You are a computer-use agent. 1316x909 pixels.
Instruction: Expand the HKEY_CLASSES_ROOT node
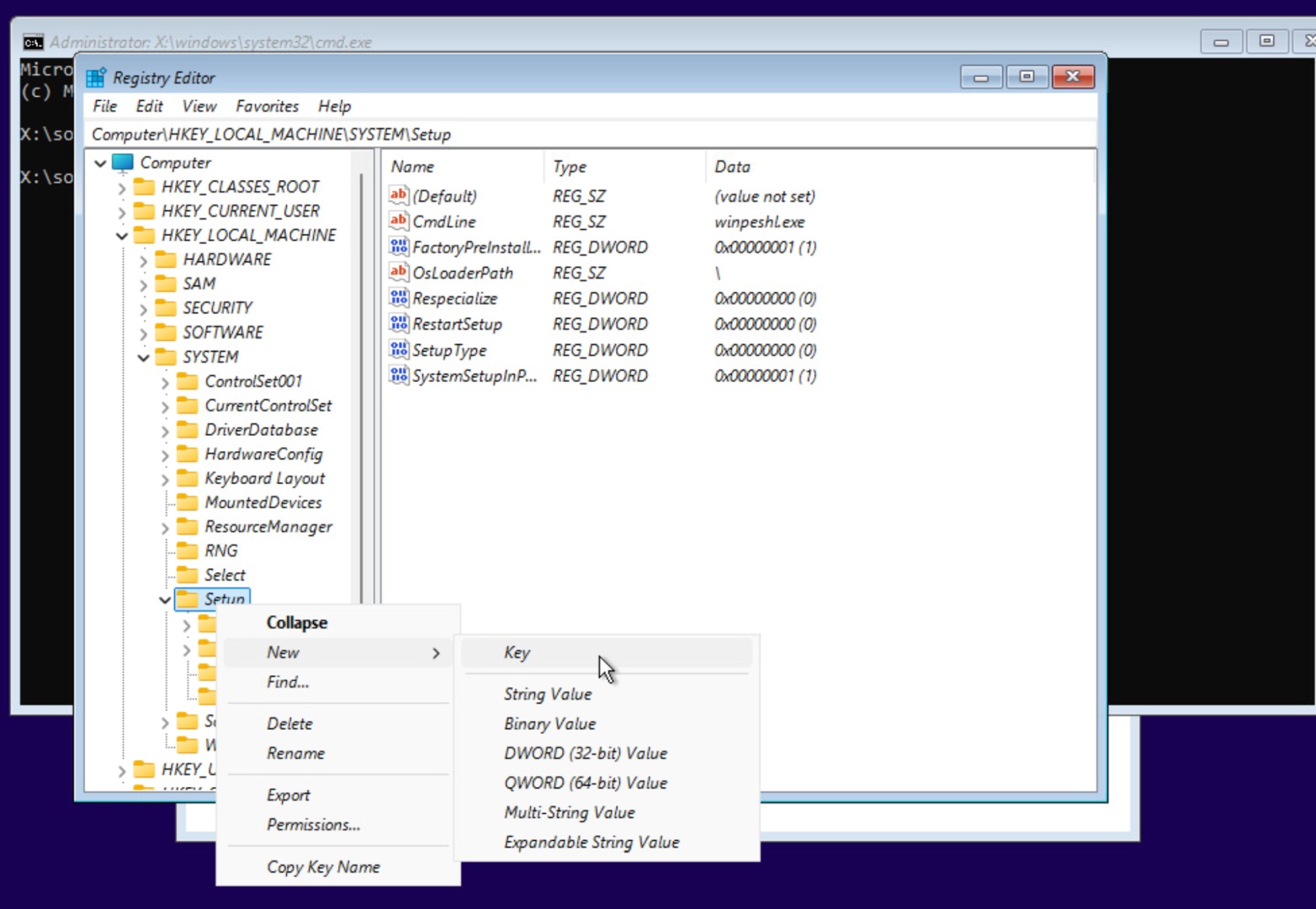click(x=122, y=187)
